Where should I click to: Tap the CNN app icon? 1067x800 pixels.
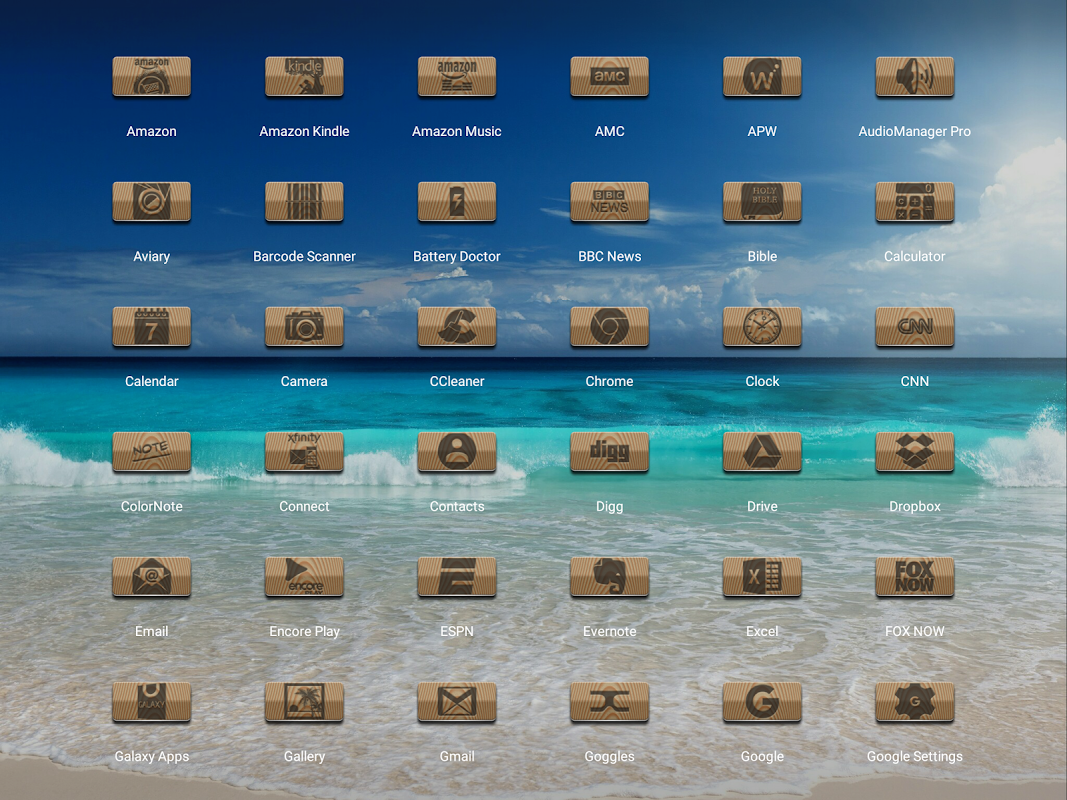(915, 327)
